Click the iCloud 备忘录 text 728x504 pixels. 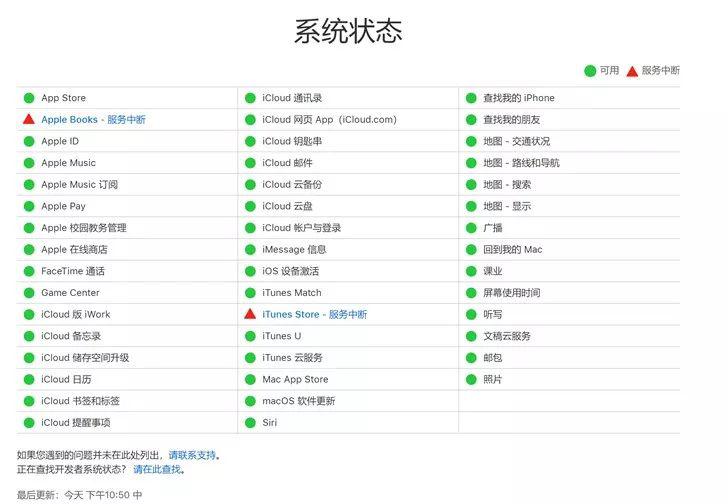click(x=71, y=336)
